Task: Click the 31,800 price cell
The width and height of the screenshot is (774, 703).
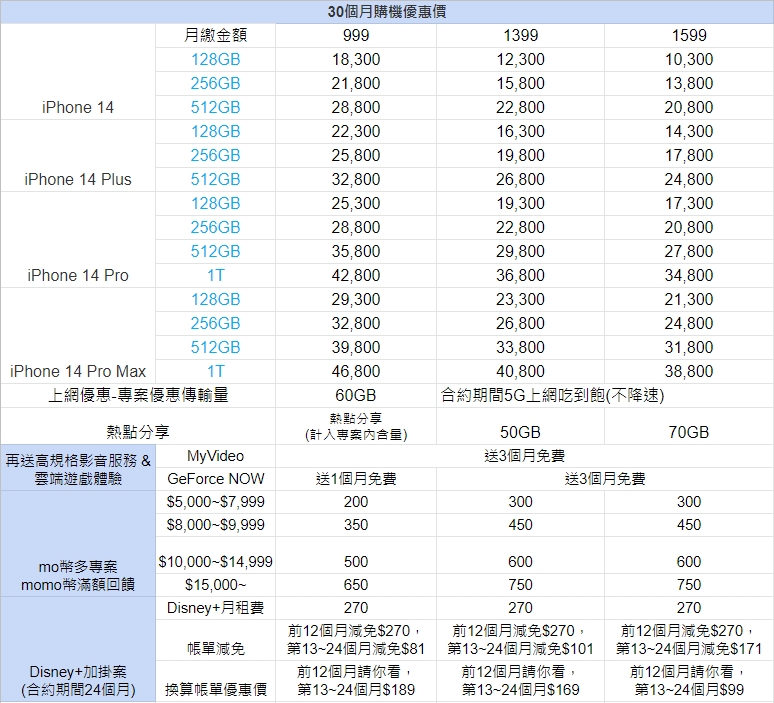Action: 689,348
